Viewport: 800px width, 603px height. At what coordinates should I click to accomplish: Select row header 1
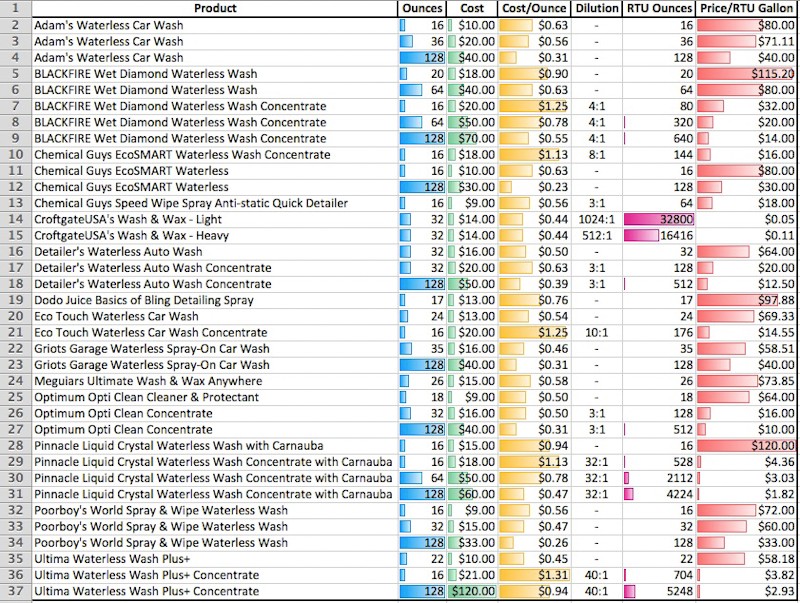tap(16, 8)
